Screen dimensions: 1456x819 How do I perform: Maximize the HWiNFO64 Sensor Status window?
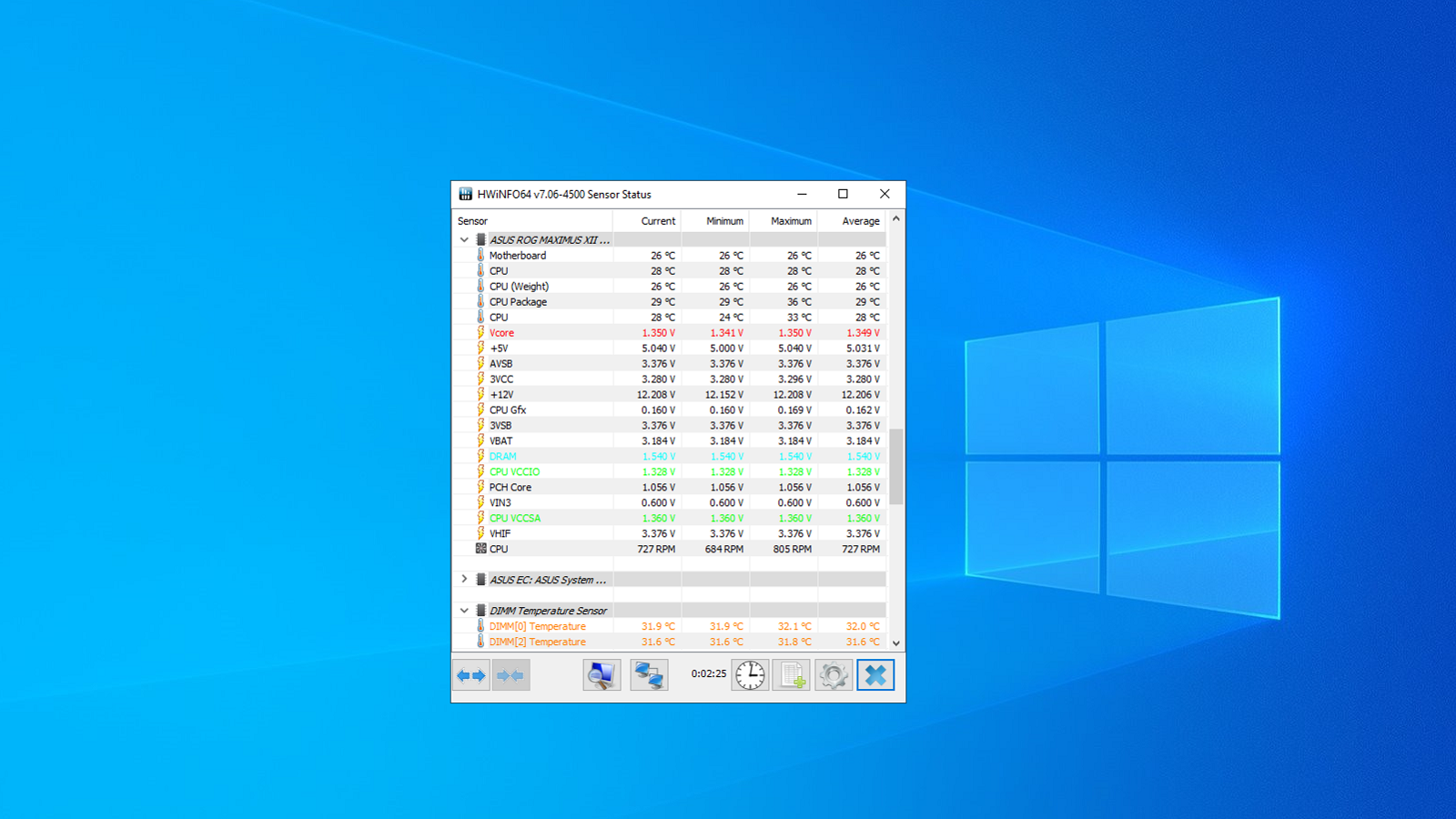(843, 194)
